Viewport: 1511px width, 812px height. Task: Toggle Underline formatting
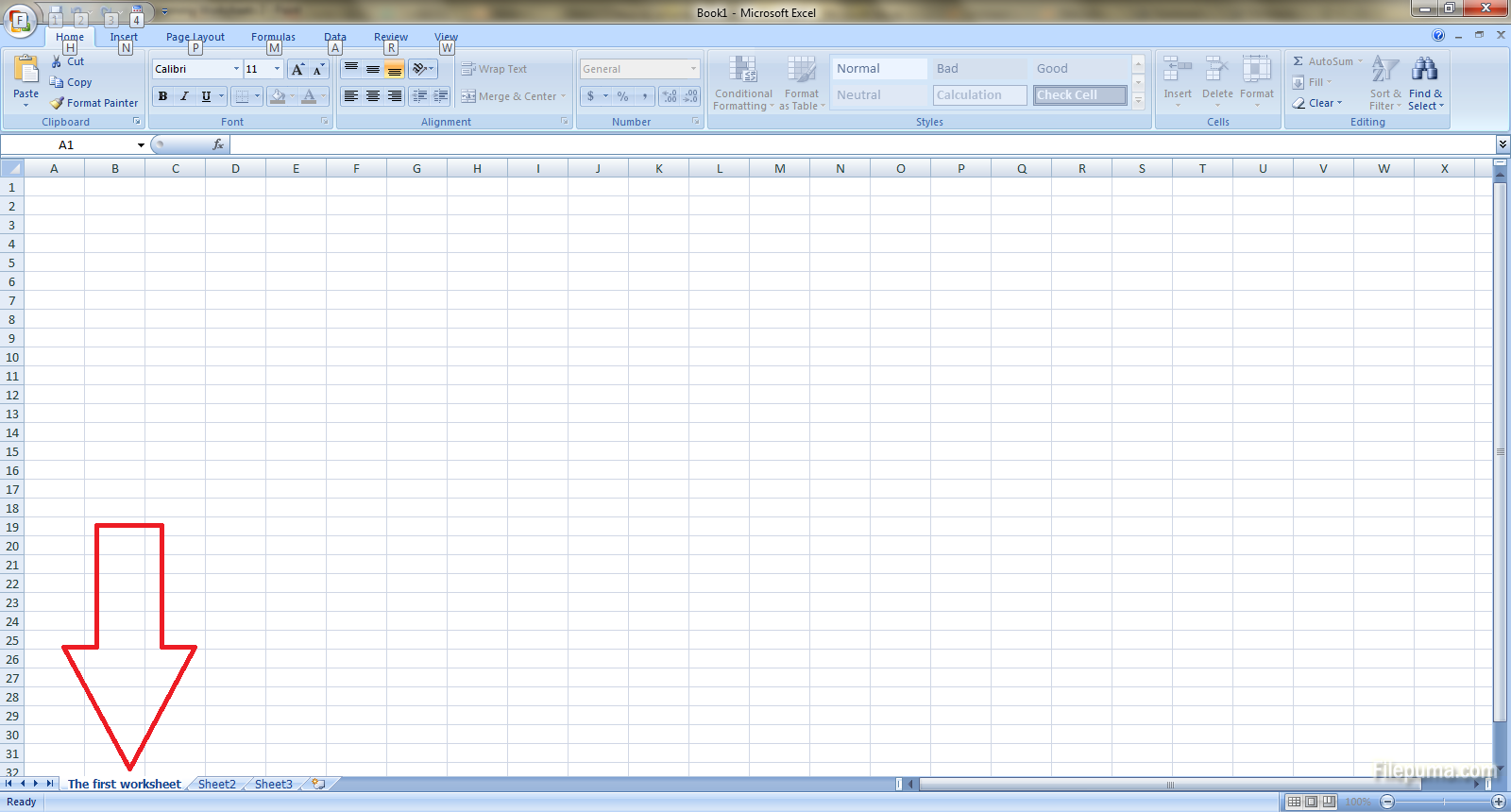(x=206, y=96)
